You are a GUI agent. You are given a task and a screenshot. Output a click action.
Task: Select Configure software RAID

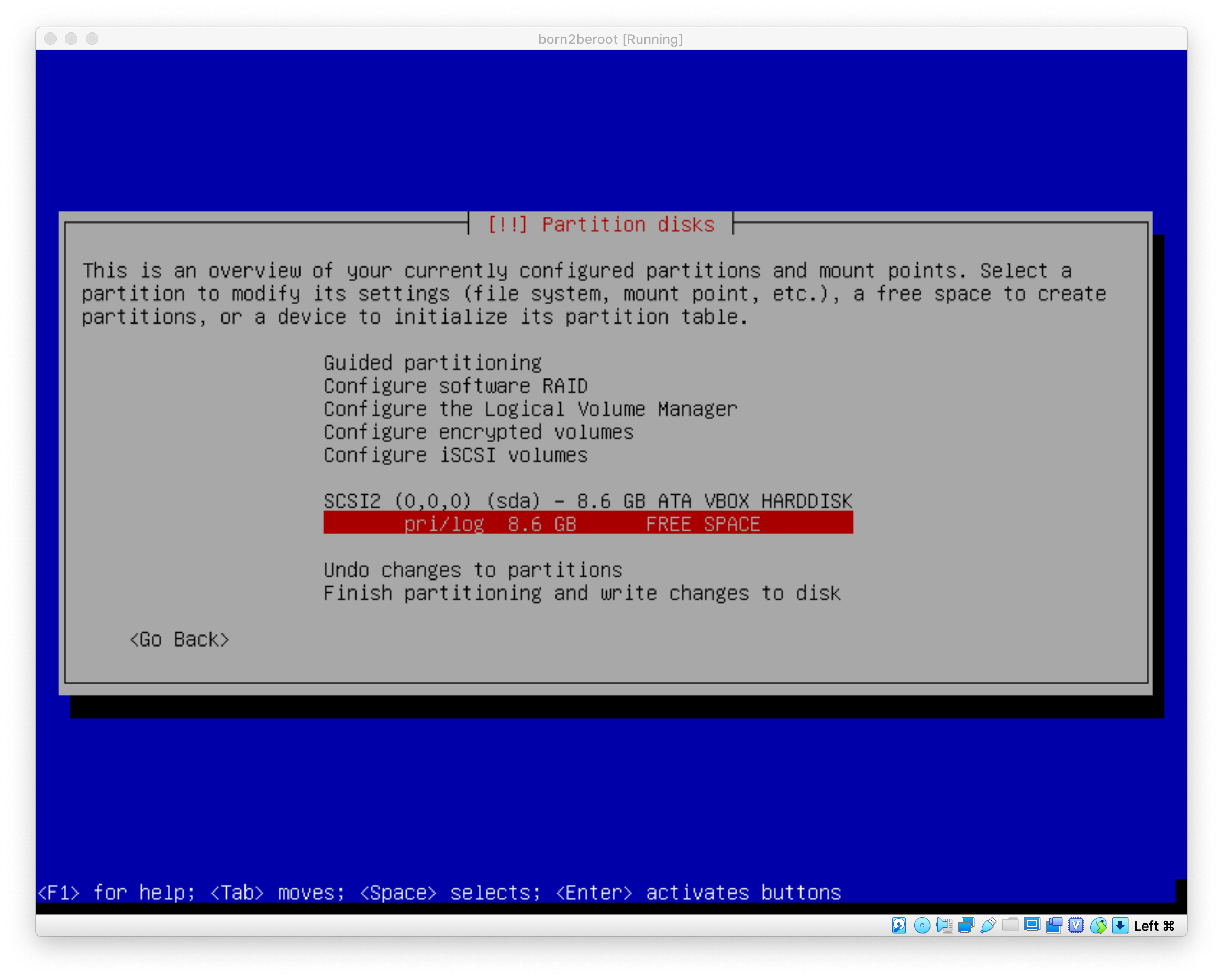pos(455,386)
